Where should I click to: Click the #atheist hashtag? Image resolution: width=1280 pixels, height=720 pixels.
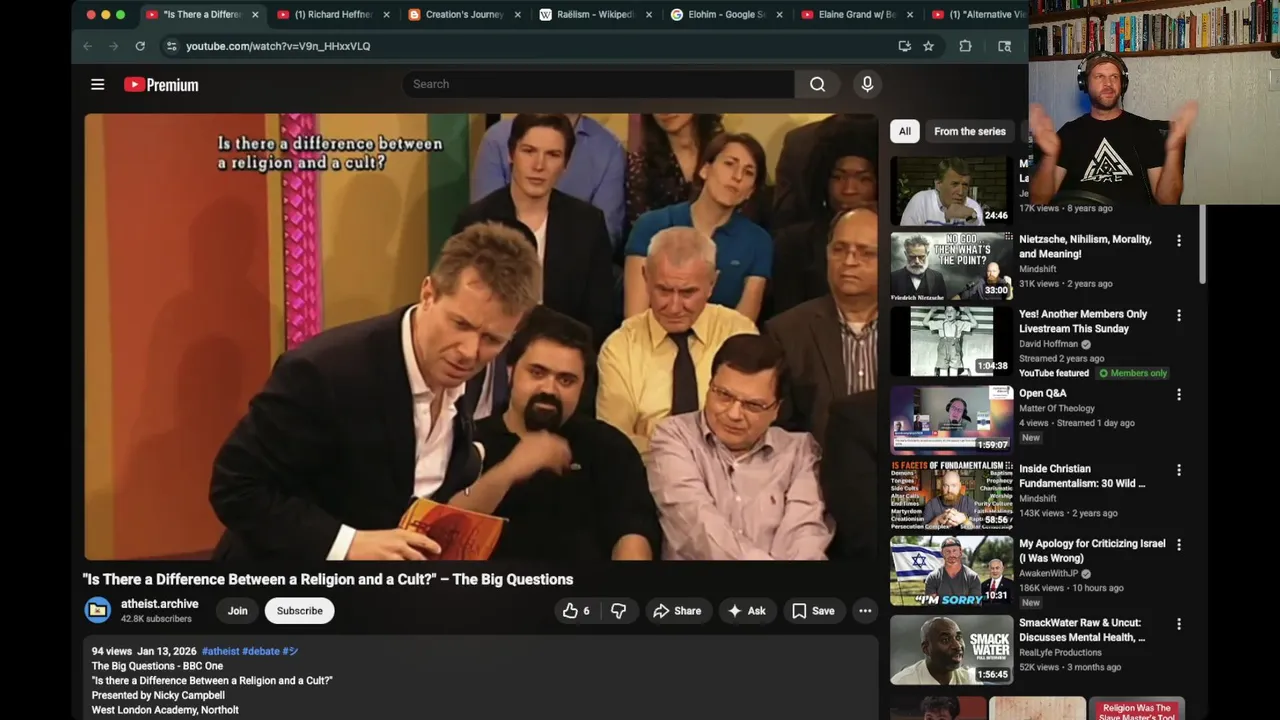point(220,651)
